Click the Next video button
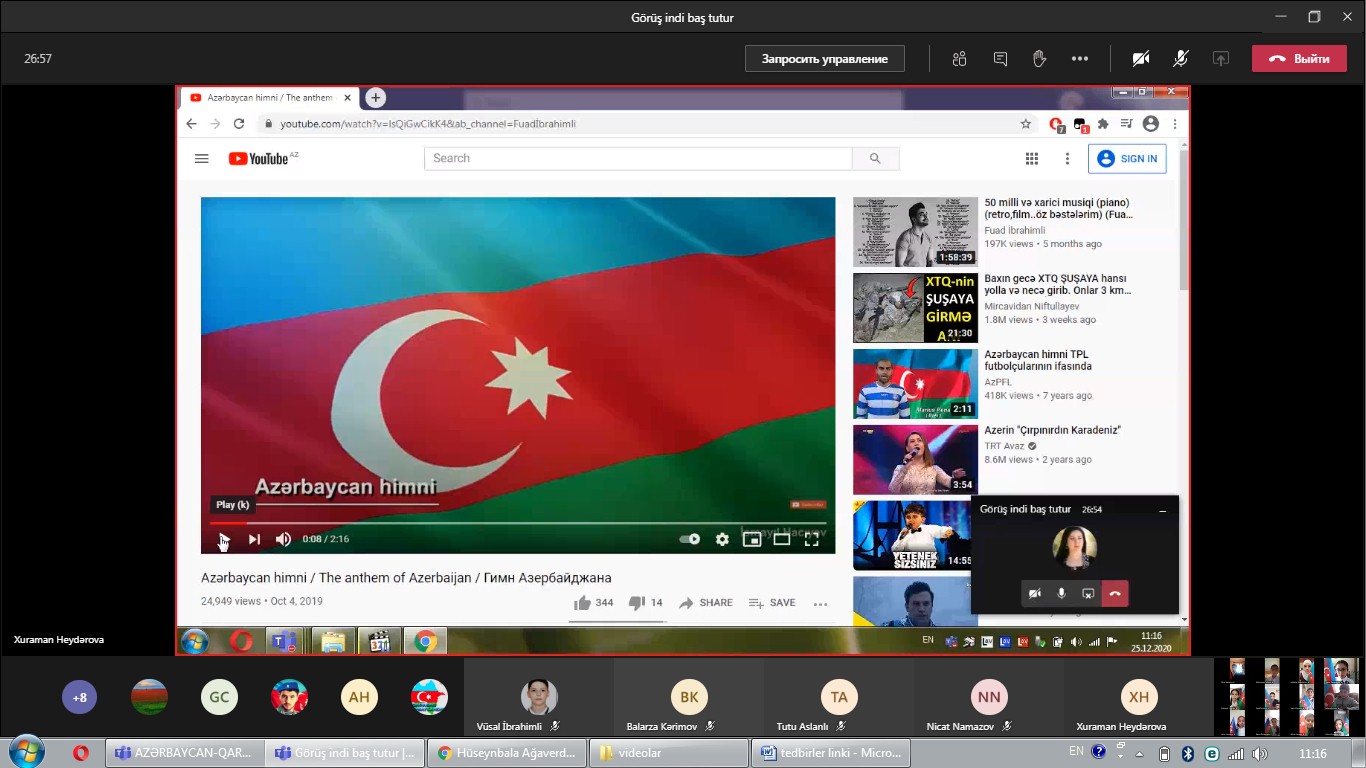 point(254,539)
